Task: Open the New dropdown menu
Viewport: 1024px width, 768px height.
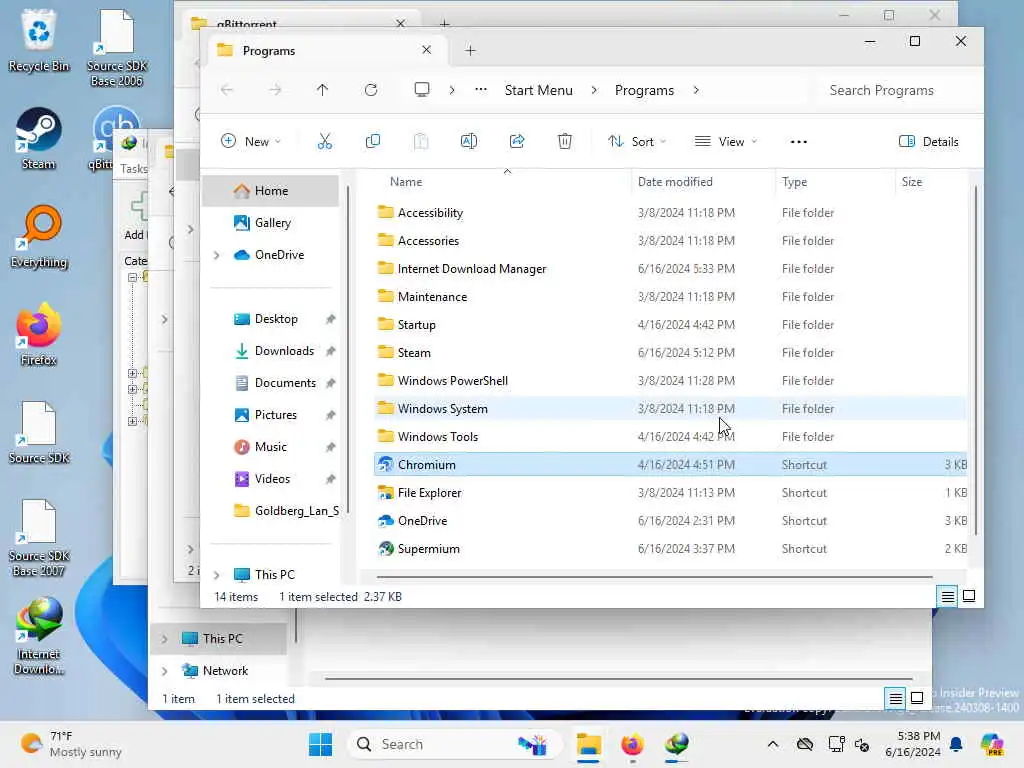Action: [x=251, y=142]
